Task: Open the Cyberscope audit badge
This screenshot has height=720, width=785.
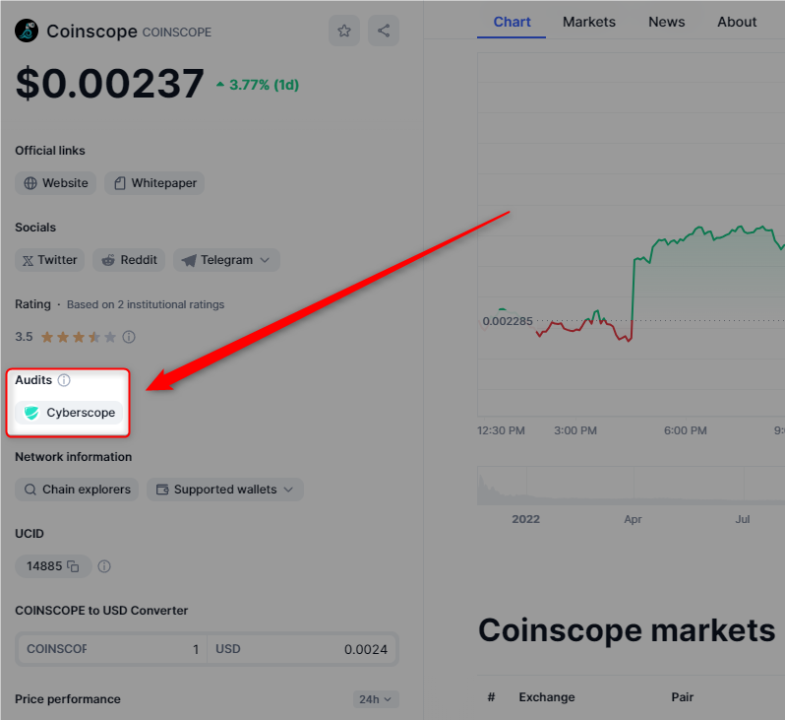Action: point(69,413)
